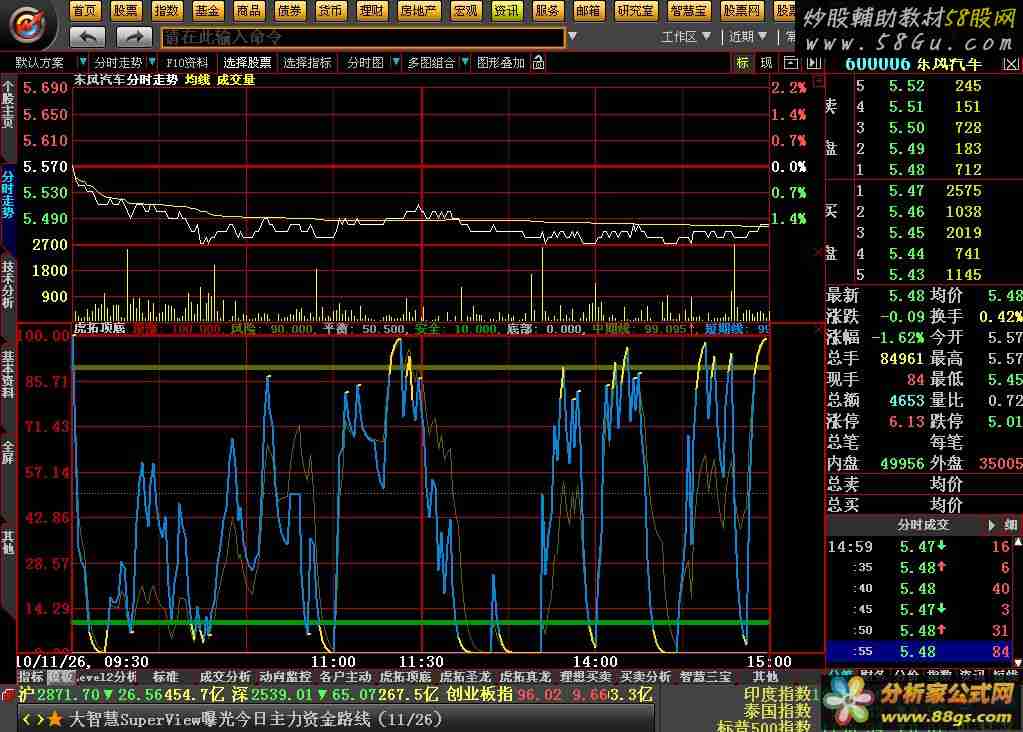Open the 宏观 top menu button
This screenshot has width=1023, height=732.
click(x=465, y=10)
